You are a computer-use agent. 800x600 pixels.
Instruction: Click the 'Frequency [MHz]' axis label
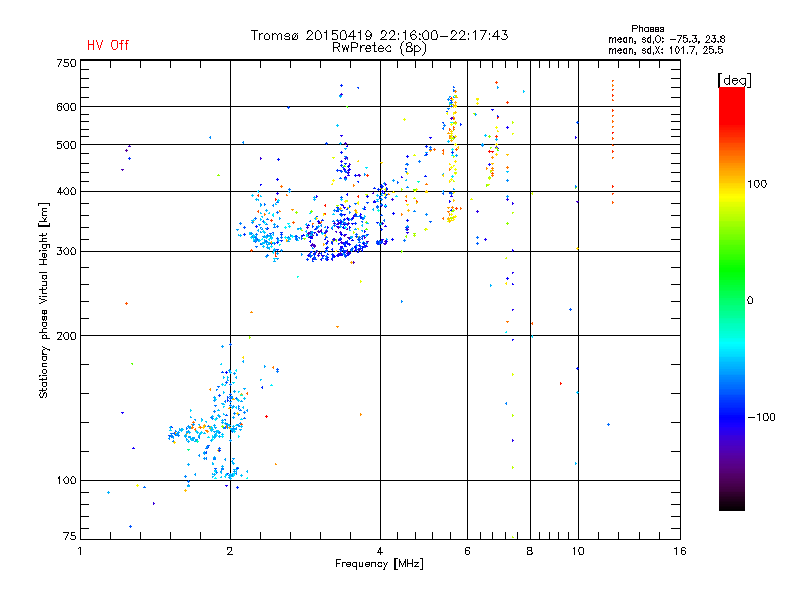pyautogui.click(x=379, y=564)
